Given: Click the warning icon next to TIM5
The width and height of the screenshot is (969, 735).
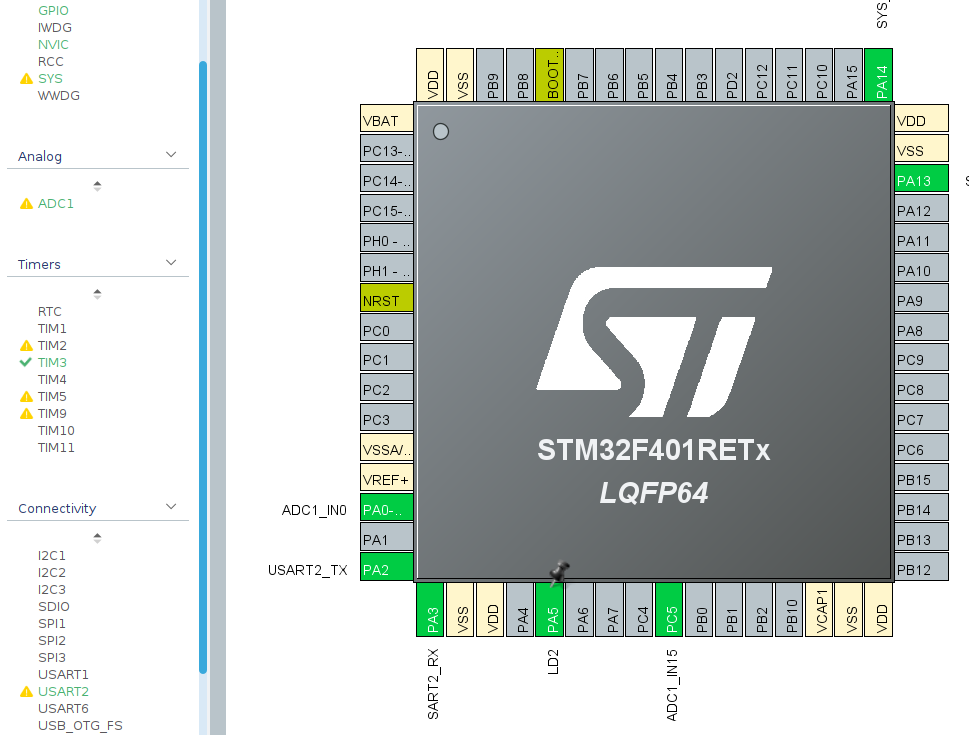Looking at the screenshot, I should click(x=25, y=396).
